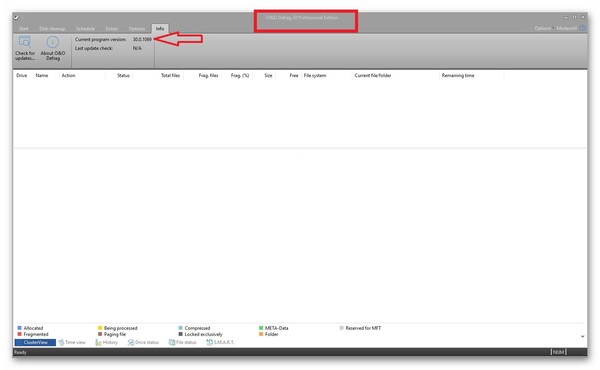This screenshot has width=600, height=370.
Task: Click the Reserved for MFT swatch
Action: click(342, 328)
